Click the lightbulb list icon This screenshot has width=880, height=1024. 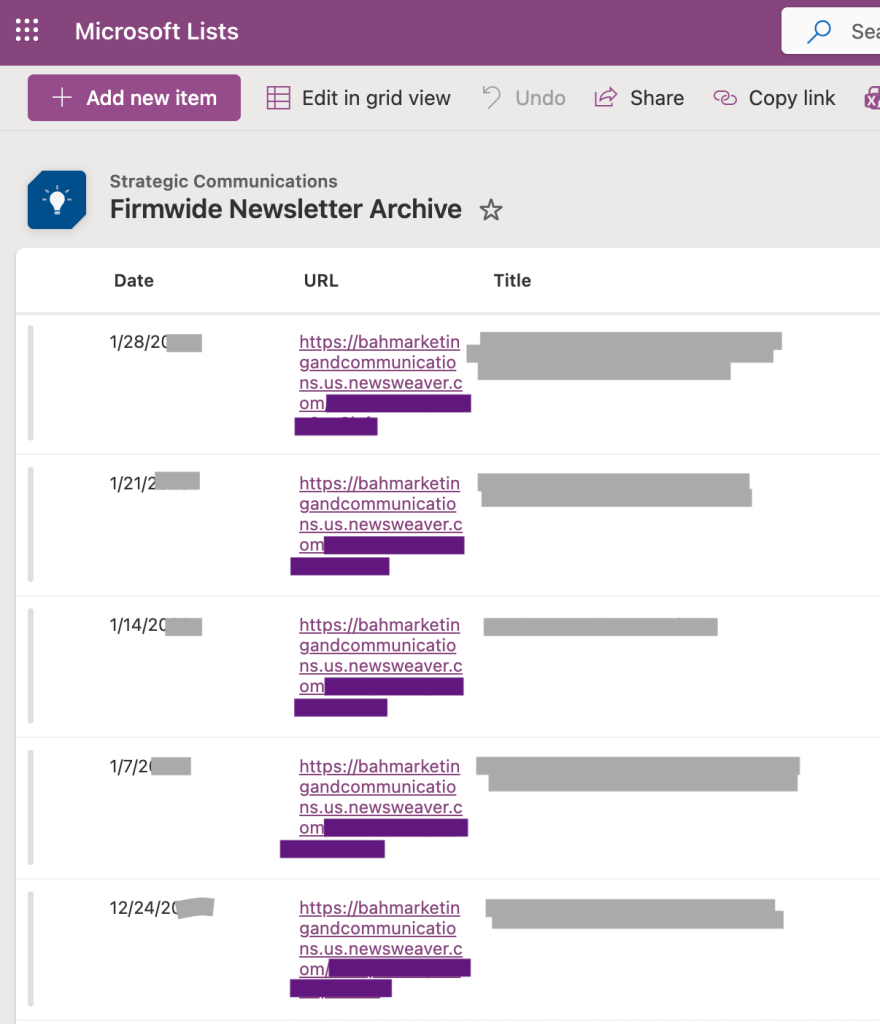[x=56, y=197]
